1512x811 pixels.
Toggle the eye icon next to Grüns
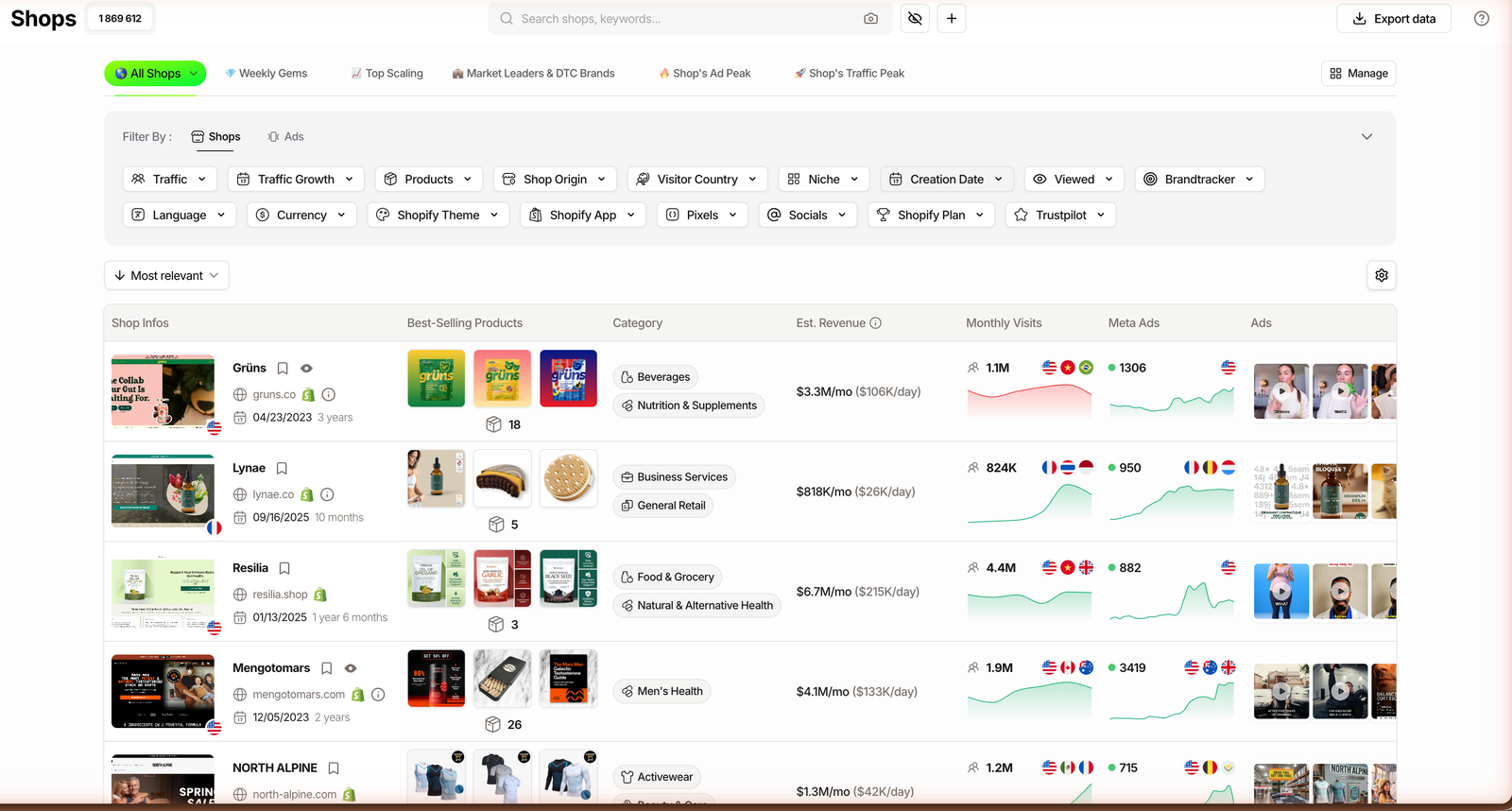coord(306,369)
